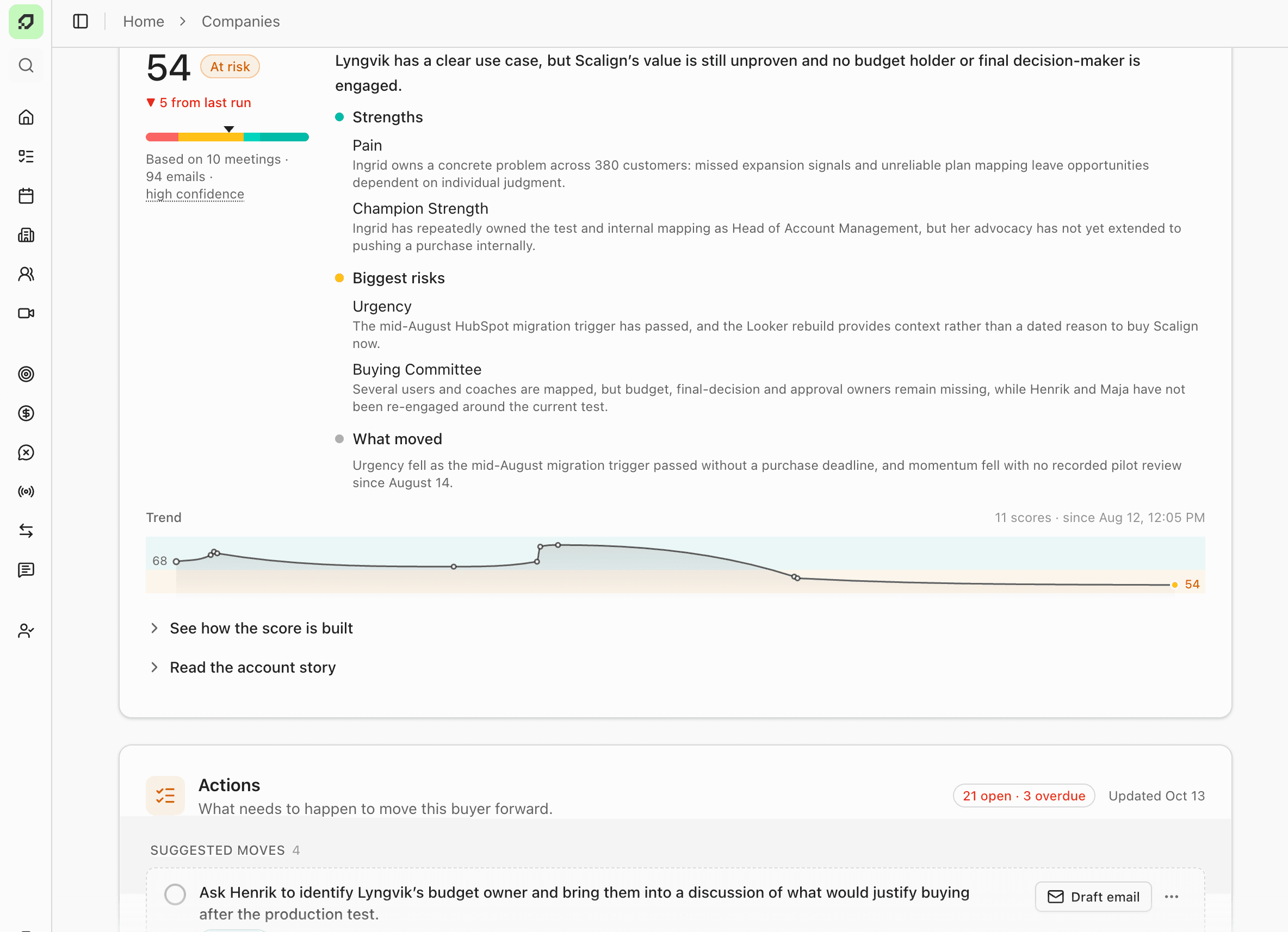Open the search icon in the sidebar
Image resolution: width=1288 pixels, height=932 pixels.
click(26, 65)
